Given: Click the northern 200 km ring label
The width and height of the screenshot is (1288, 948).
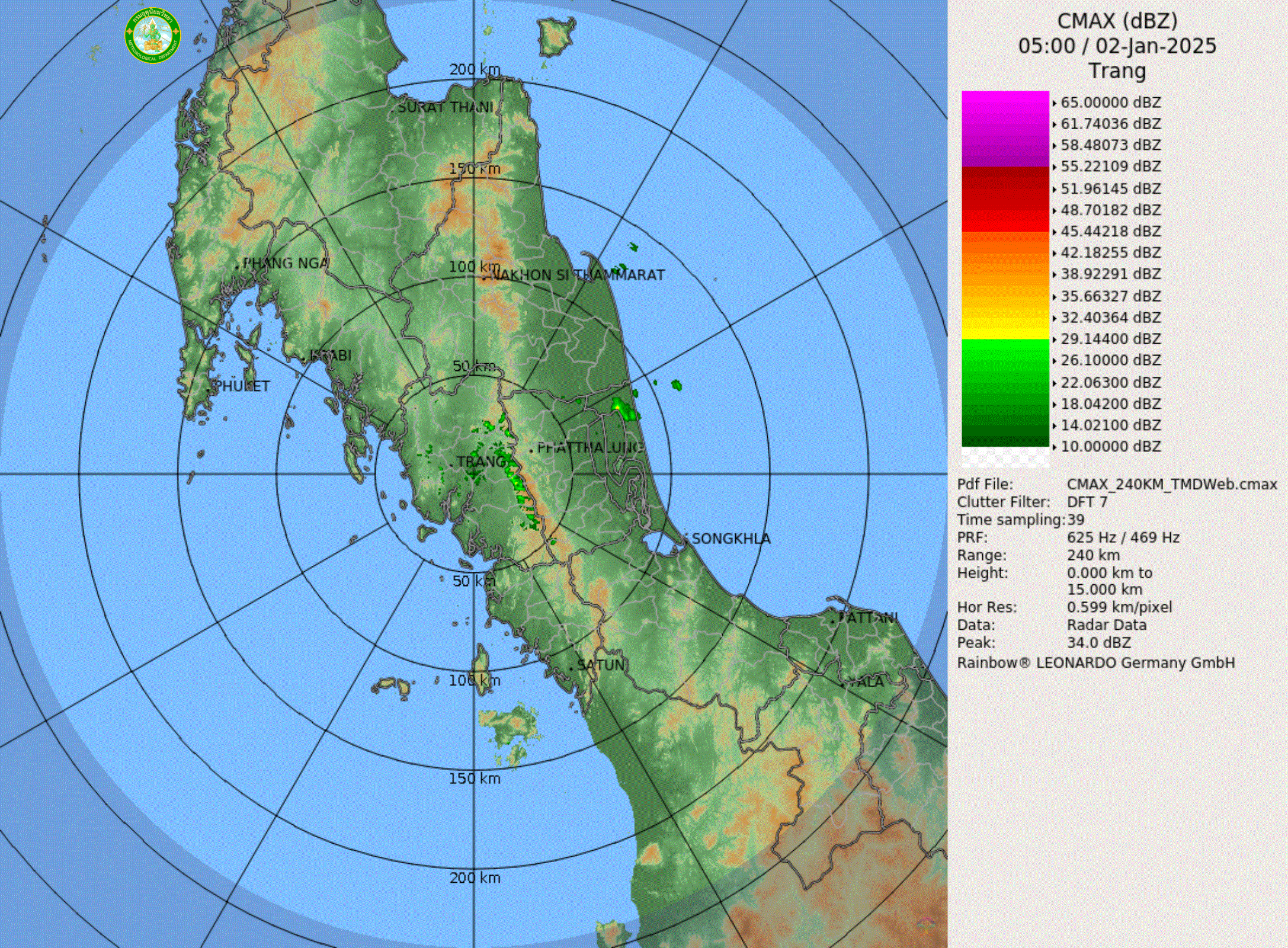Looking at the screenshot, I should 475,69.
